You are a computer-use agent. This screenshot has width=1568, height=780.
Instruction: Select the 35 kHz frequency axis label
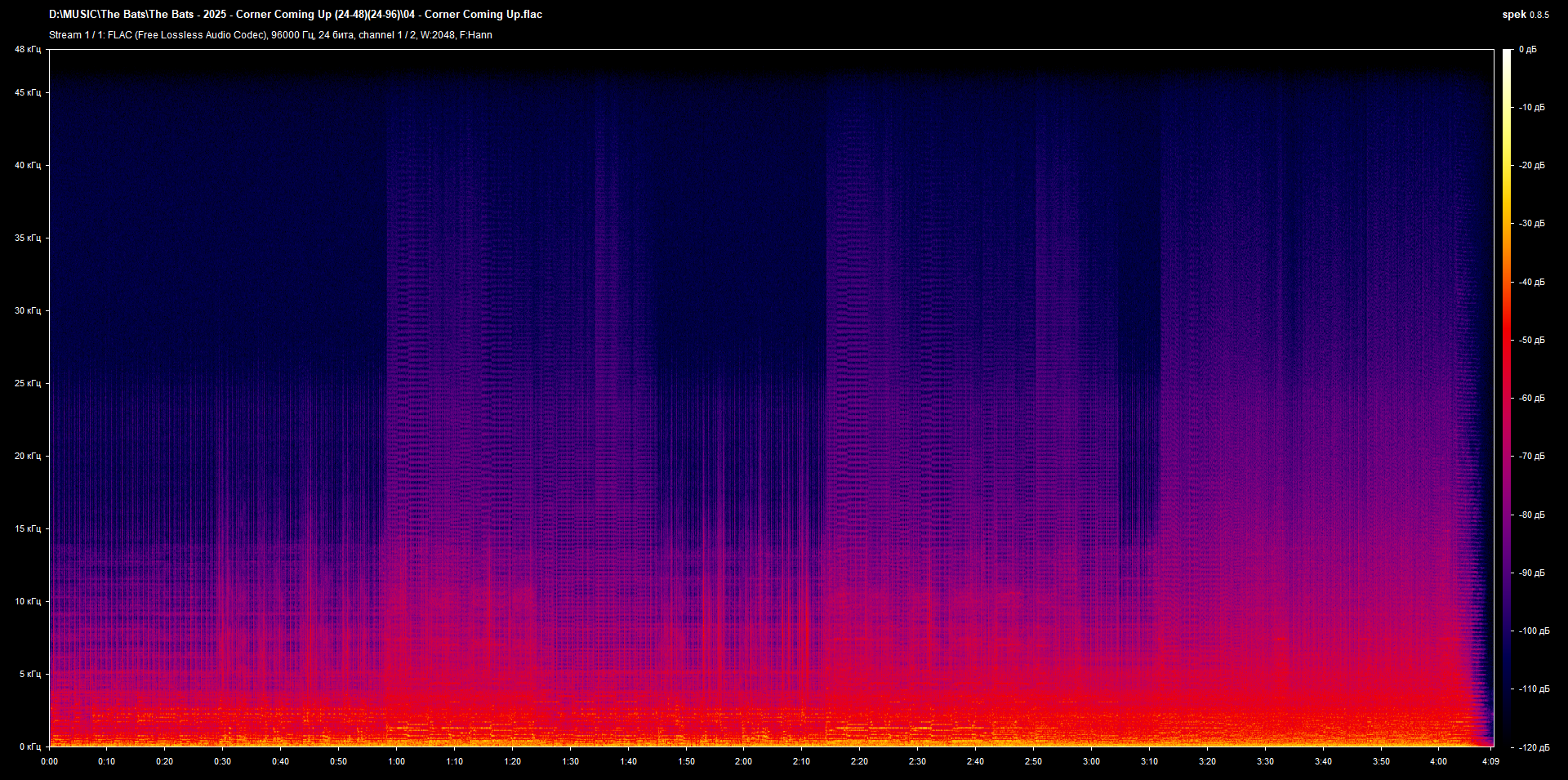(x=27, y=238)
